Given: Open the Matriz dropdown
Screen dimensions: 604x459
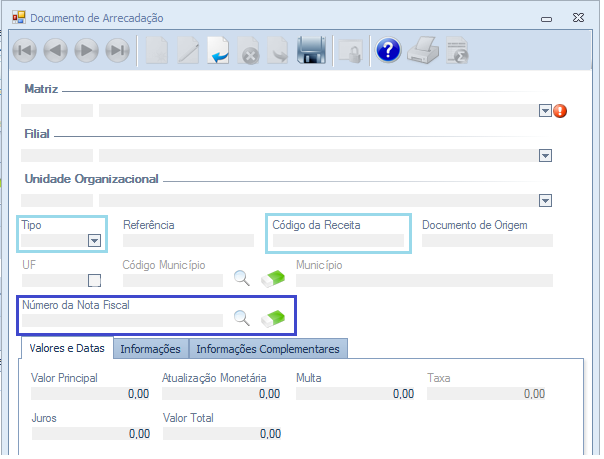Looking at the screenshot, I should click(x=545, y=111).
